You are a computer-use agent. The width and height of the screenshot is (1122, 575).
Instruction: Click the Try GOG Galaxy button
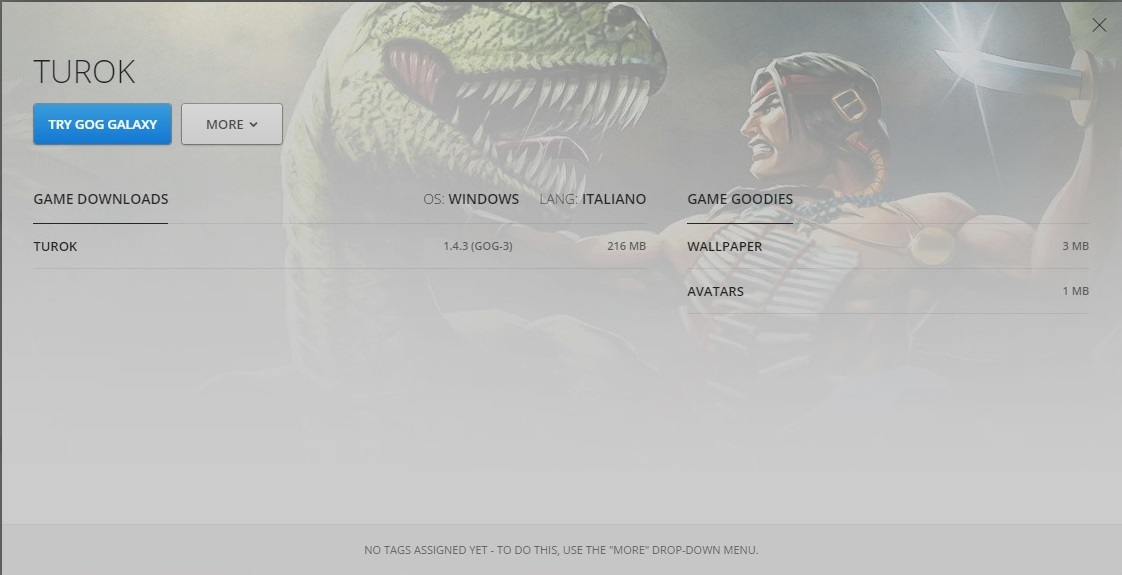point(102,124)
